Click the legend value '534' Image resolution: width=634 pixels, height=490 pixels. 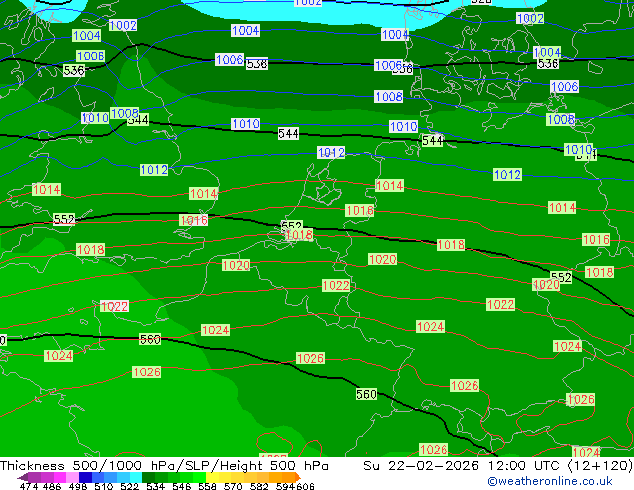tap(155, 486)
